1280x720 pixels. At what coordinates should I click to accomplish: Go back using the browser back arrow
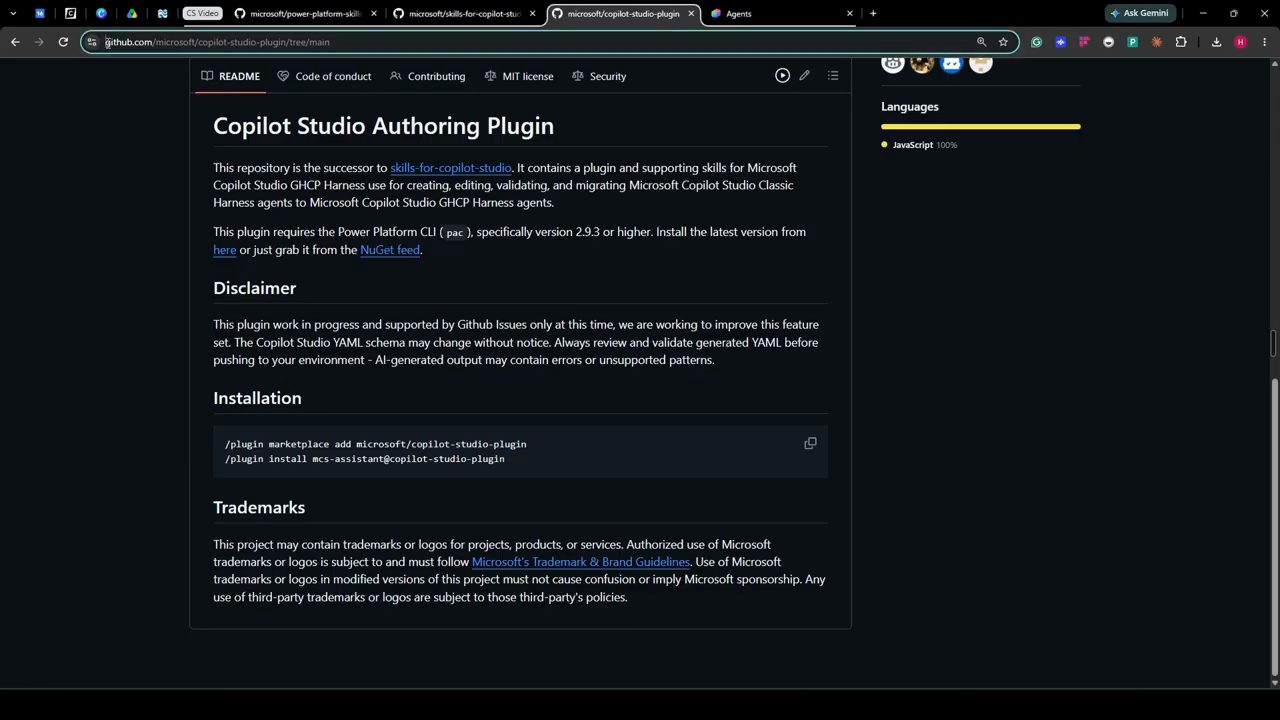click(x=15, y=42)
